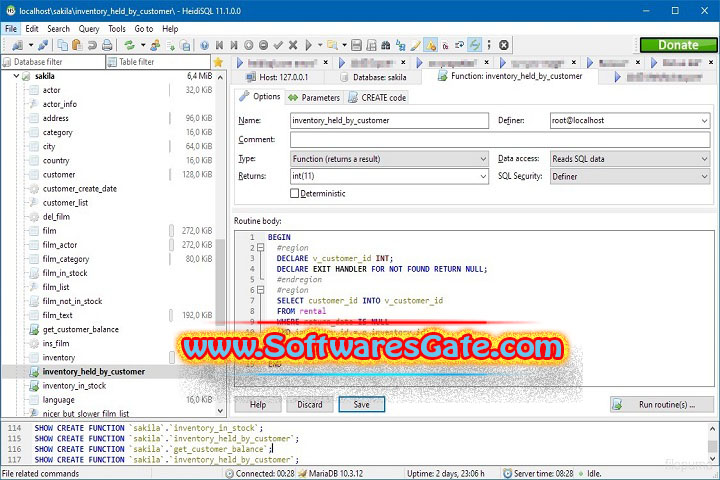The width and height of the screenshot is (720, 480).
Task: Click the run query play icon
Action: pos(309,45)
